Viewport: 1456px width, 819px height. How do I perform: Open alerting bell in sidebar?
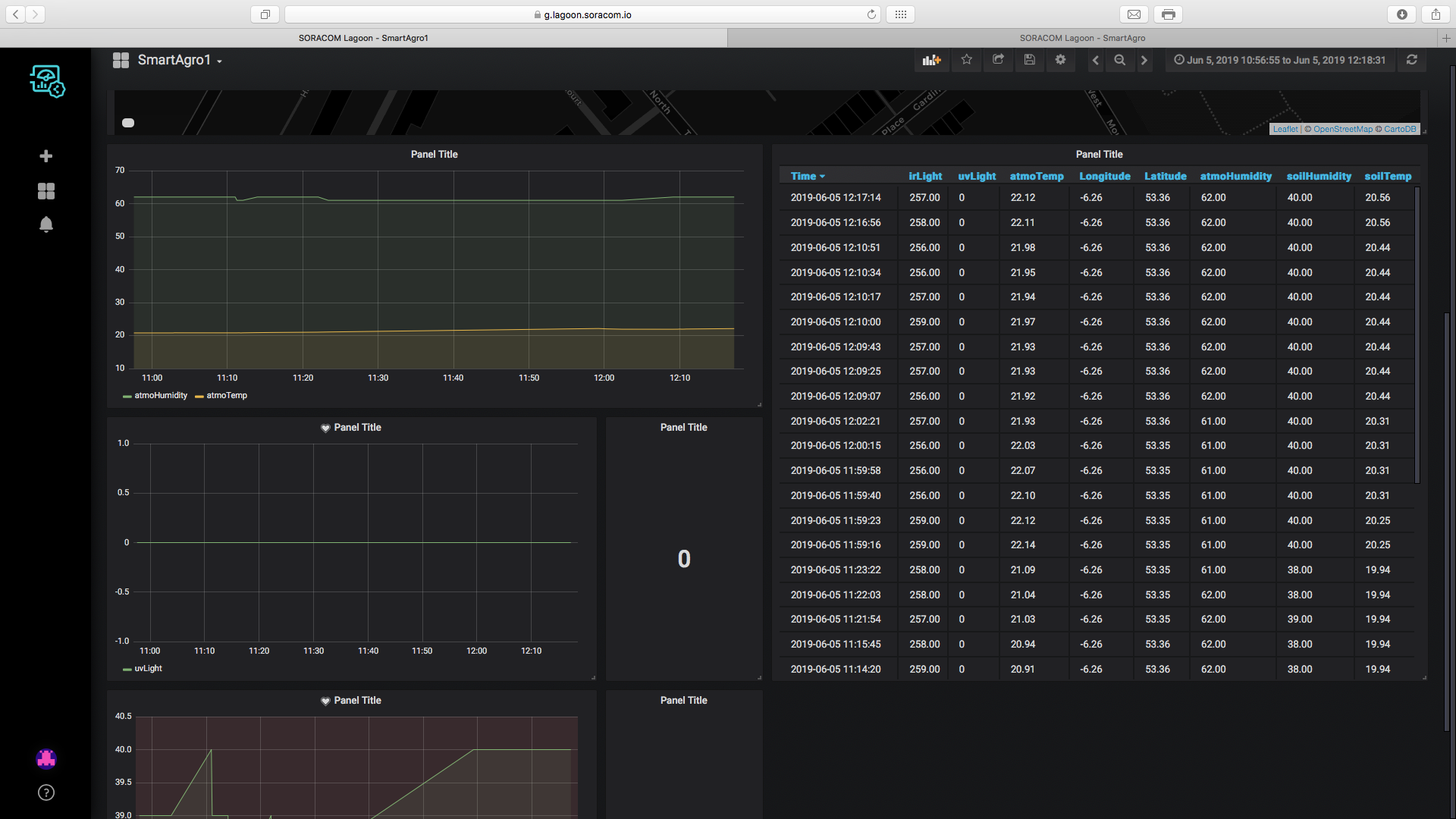click(x=46, y=224)
